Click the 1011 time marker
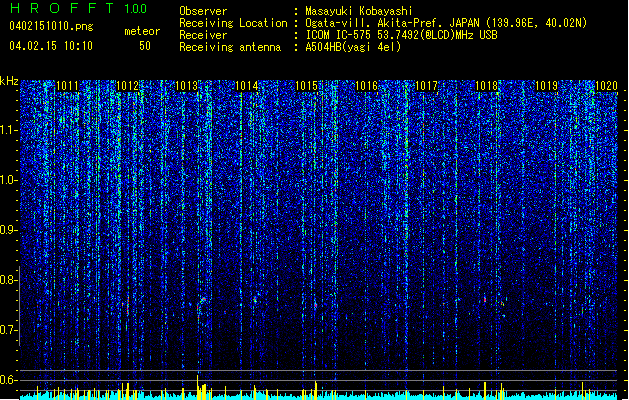The width and height of the screenshot is (629, 400). (x=67, y=86)
